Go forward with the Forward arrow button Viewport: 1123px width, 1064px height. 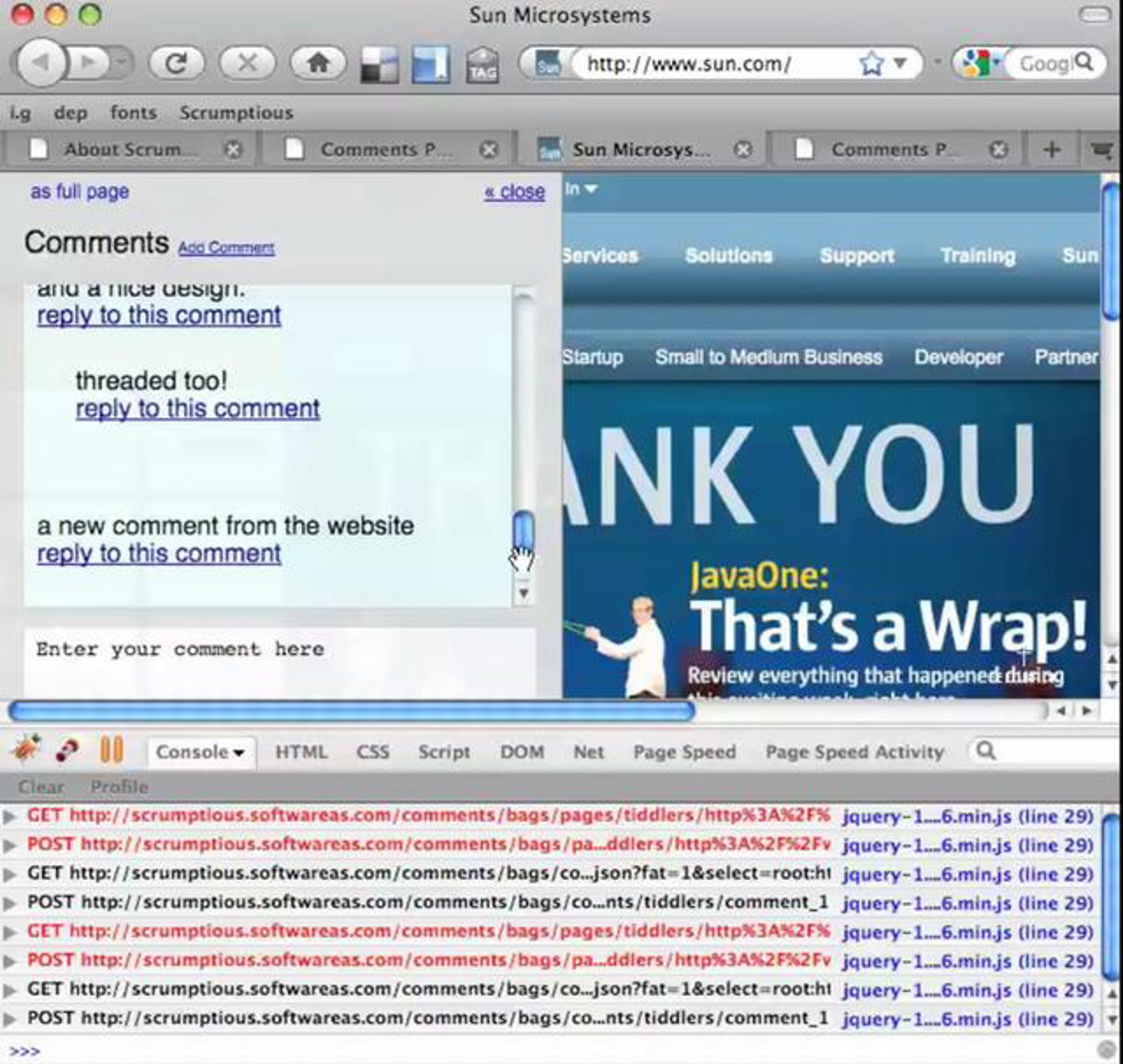pyautogui.click(x=88, y=62)
